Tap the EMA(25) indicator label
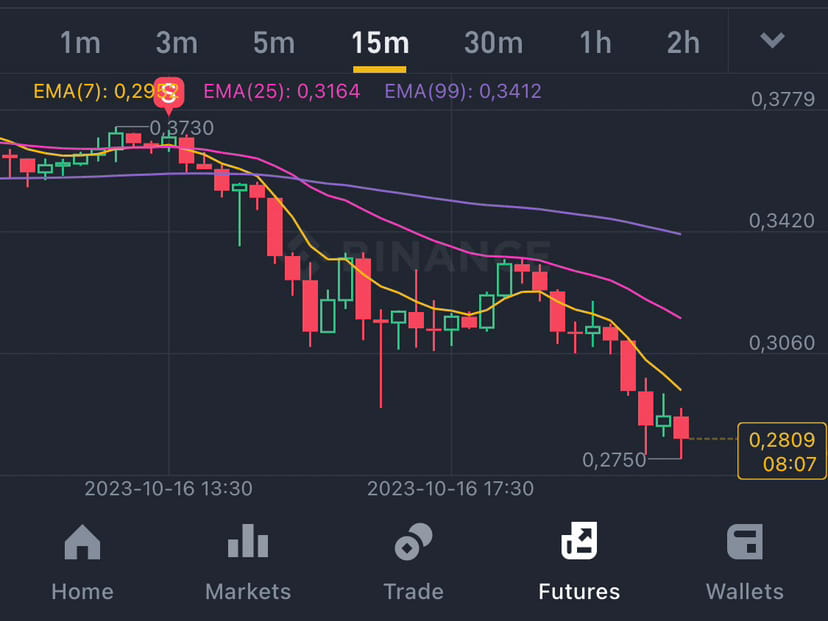This screenshot has height=621, width=828. point(281,91)
